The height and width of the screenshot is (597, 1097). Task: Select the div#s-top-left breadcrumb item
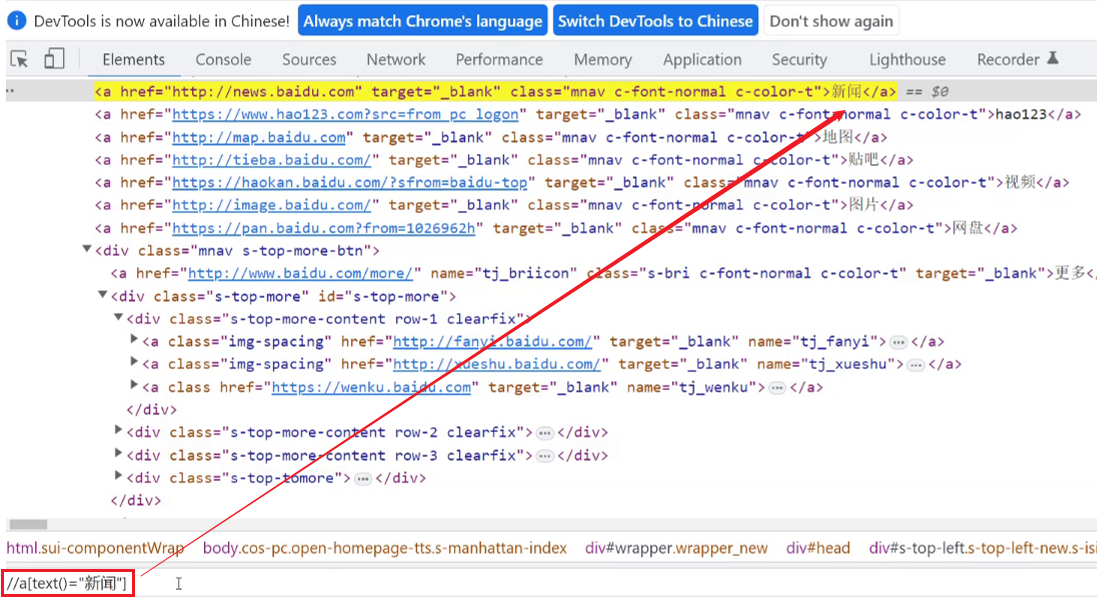tap(982, 548)
